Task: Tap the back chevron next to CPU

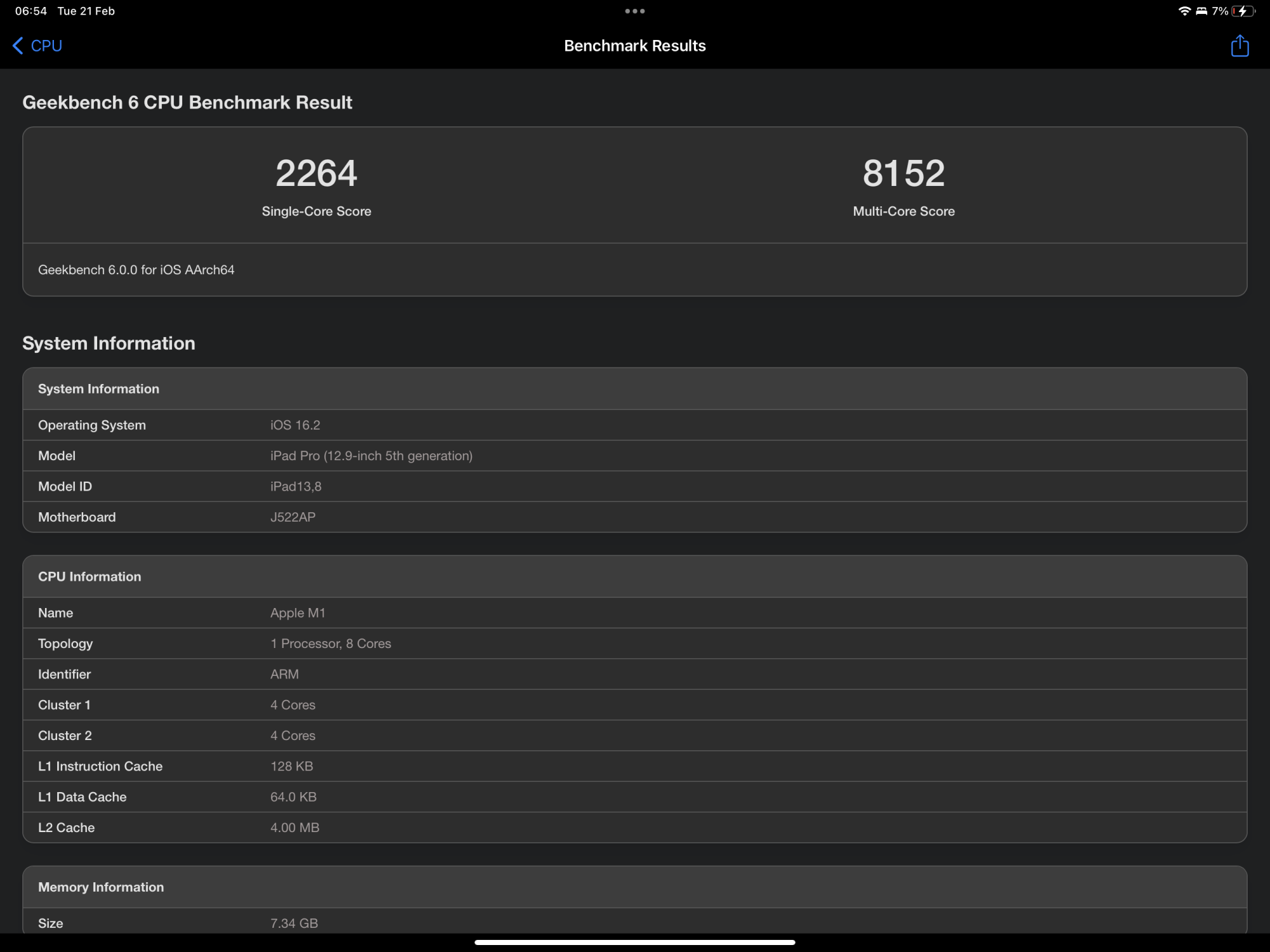Action: 18,46
